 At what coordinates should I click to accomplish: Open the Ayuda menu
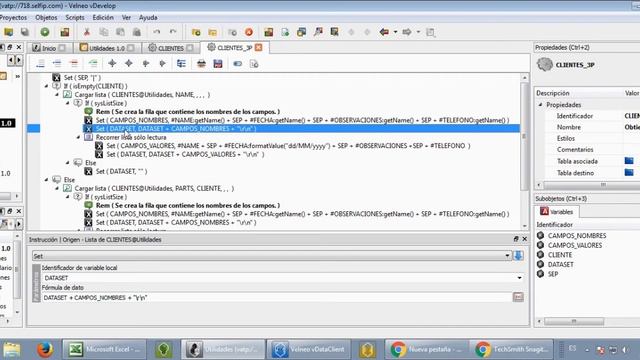coord(148,18)
